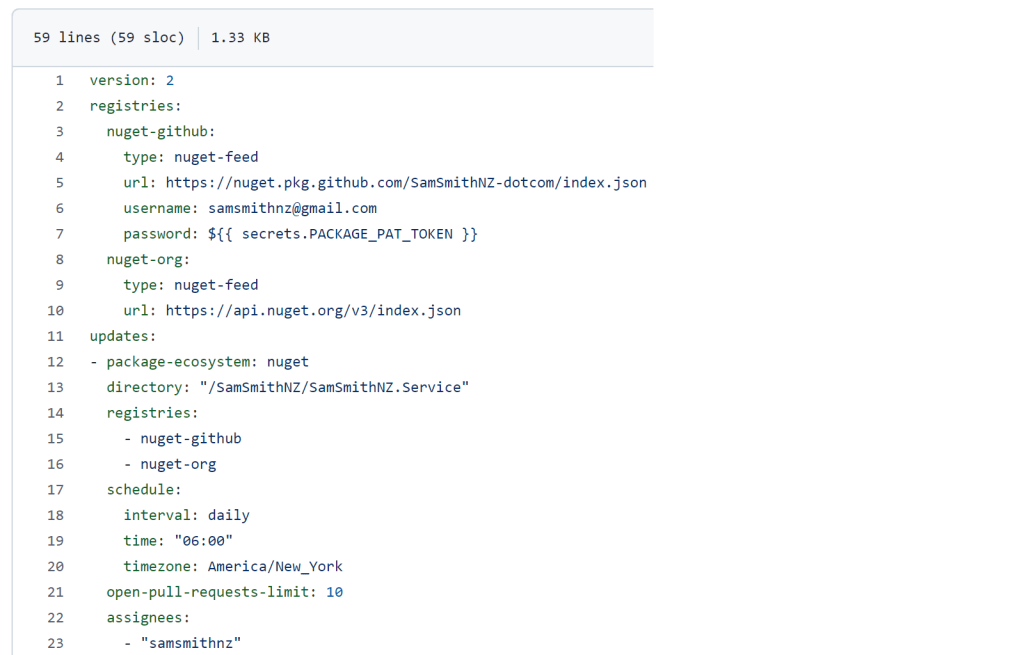Select line number 12

[x=55, y=362]
